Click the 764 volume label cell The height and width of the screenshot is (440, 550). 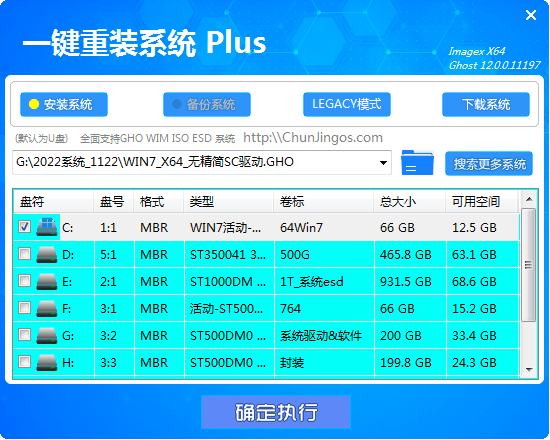(324, 309)
